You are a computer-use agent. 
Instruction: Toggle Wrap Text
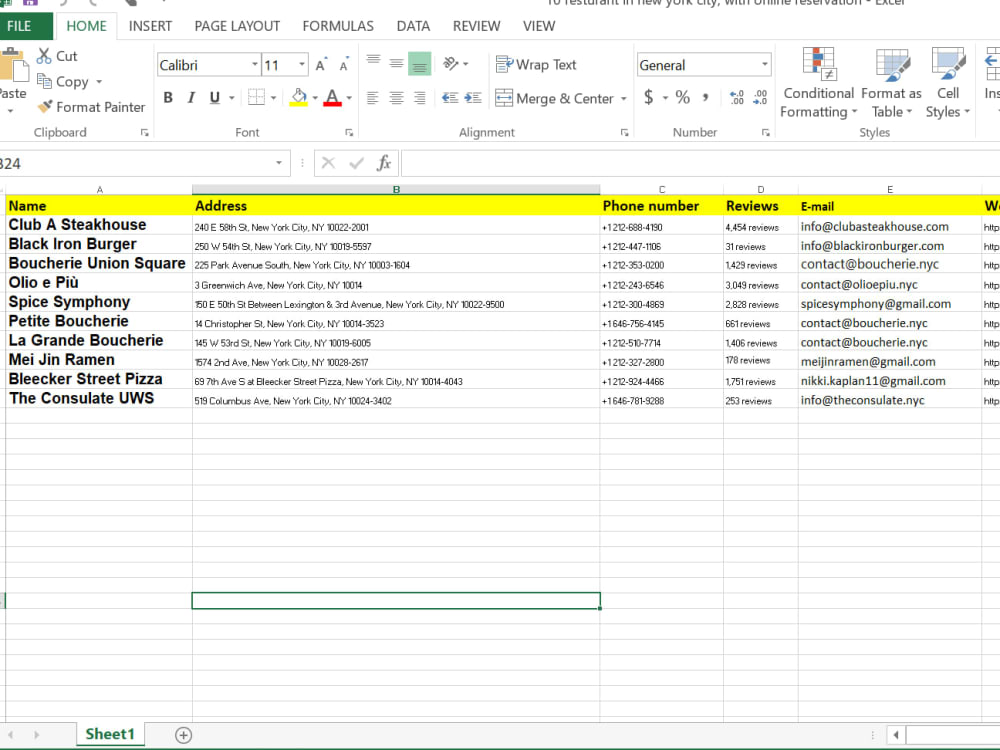536,64
